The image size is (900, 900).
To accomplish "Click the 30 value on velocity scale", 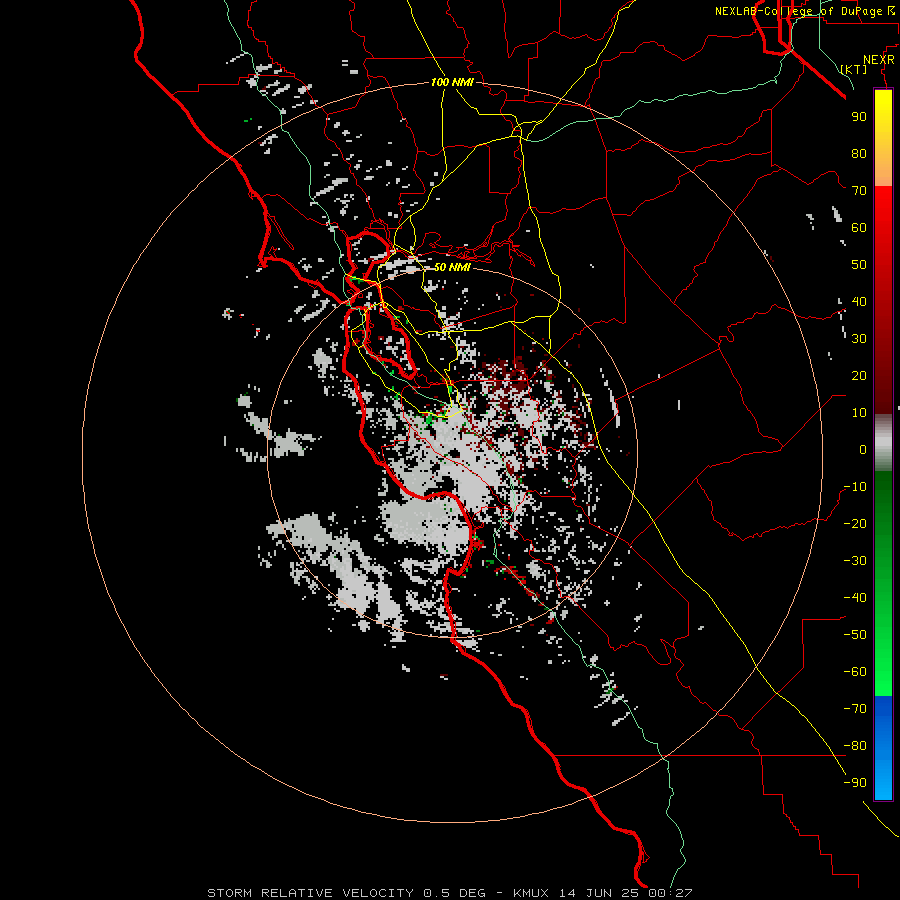I will [x=859, y=339].
